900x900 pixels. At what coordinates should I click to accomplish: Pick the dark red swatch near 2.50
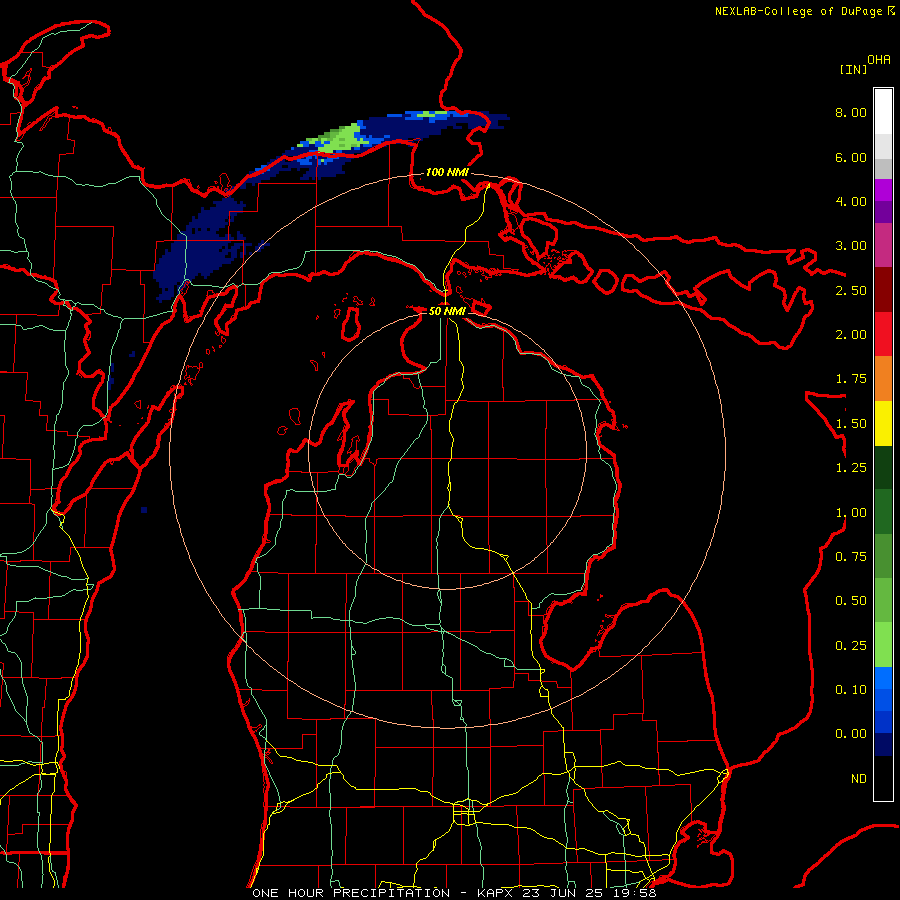[x=883, y=290]
